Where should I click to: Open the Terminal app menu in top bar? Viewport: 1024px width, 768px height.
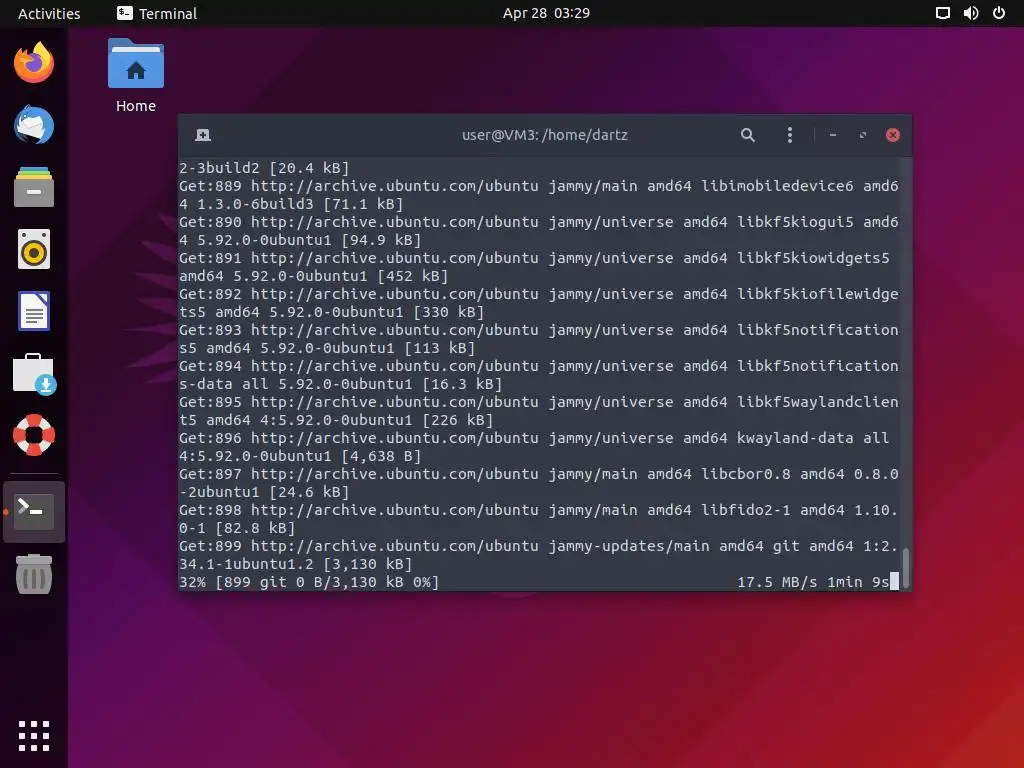coord(157,13)
